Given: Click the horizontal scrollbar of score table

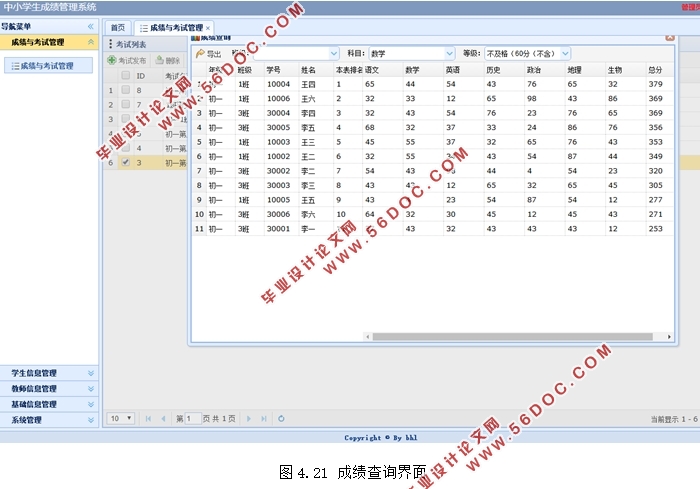Looking at the screenshot, I should click(512, 337).
